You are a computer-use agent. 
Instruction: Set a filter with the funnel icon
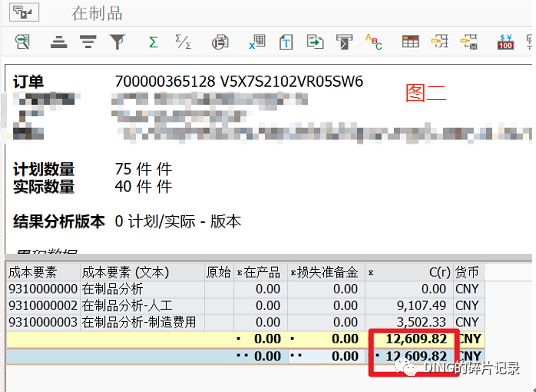[118, 42]
